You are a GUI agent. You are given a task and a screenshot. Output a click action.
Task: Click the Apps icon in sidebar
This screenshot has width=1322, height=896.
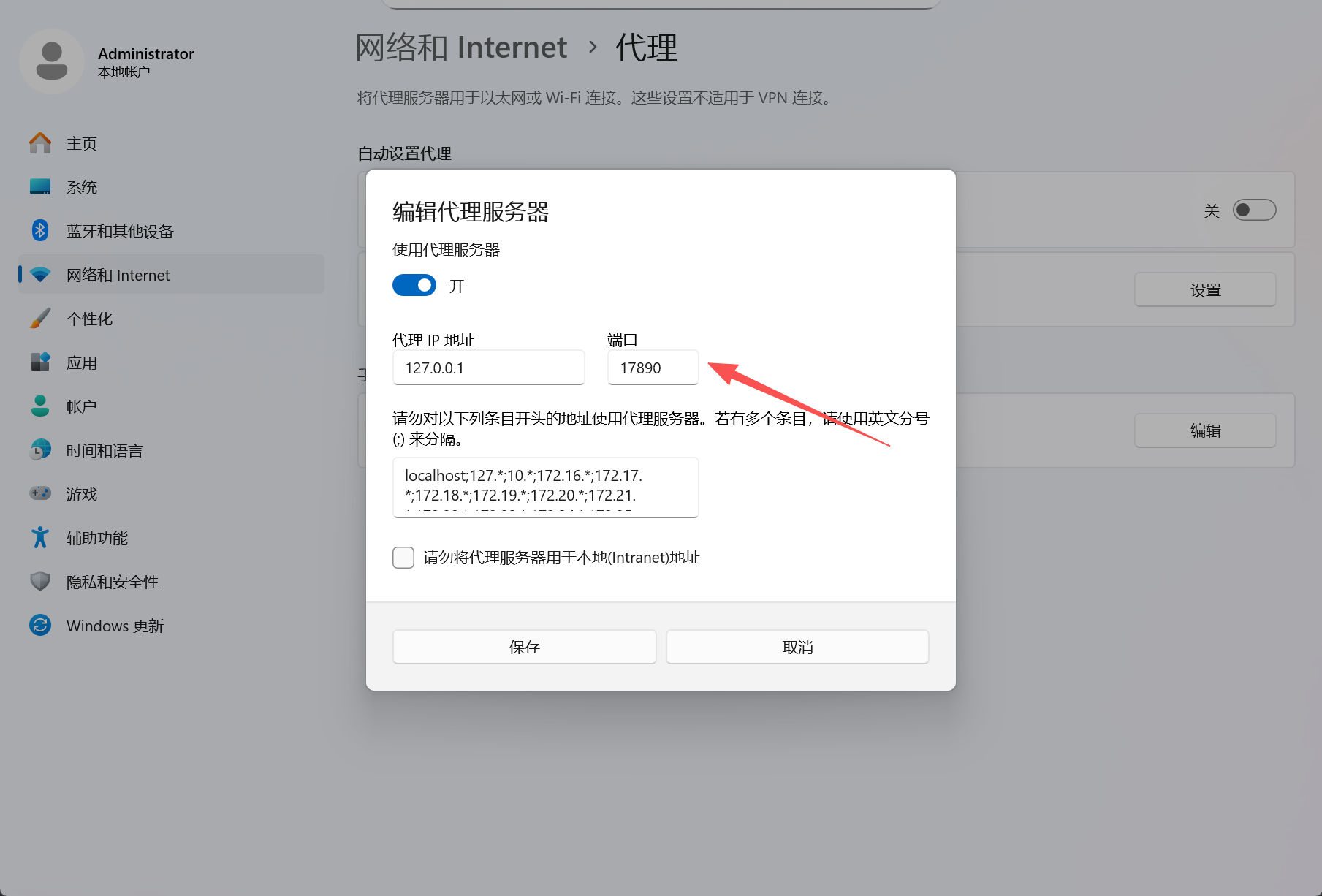(40, 362)
